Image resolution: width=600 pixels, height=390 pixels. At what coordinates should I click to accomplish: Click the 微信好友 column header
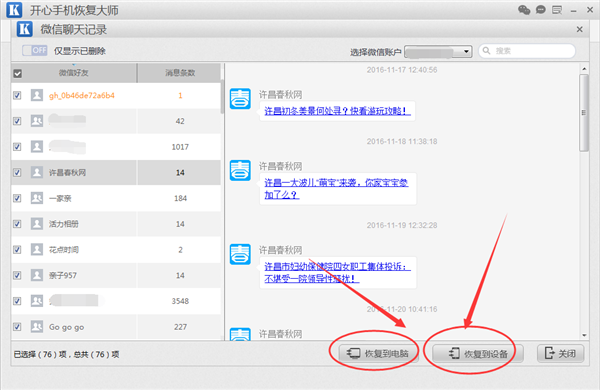[x=73, y=73]
